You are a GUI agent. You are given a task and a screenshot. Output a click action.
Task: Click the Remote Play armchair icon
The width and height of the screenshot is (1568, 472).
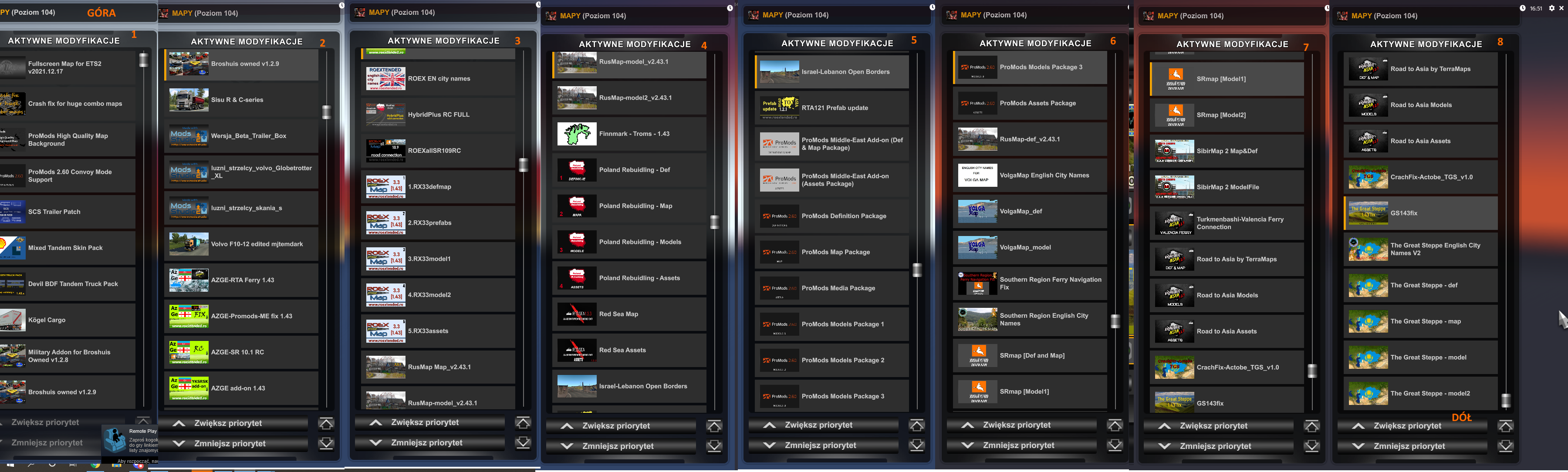point(115,439)
